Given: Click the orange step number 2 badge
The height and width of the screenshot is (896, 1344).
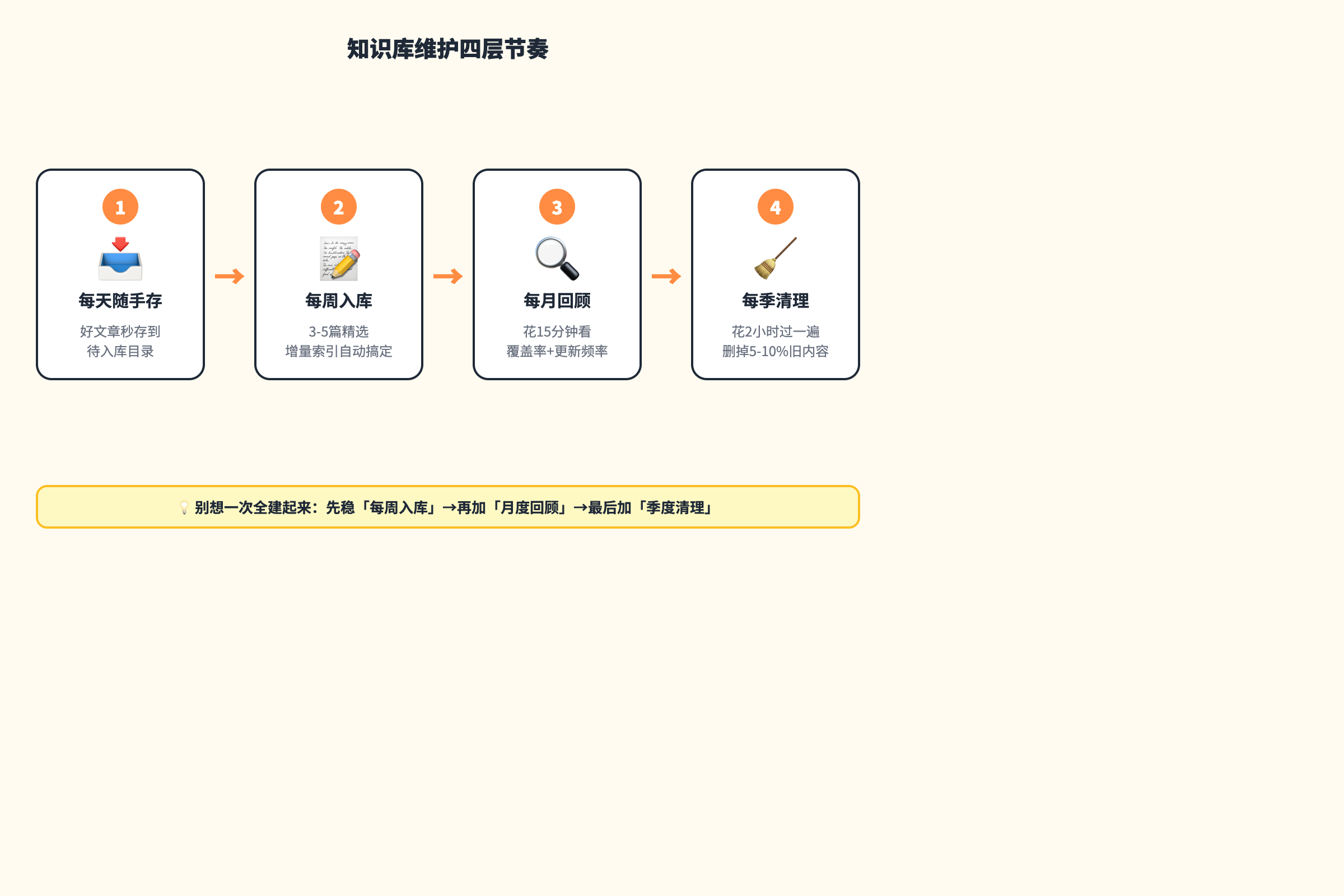Looking at the screenshot, I should click(339, 207).
